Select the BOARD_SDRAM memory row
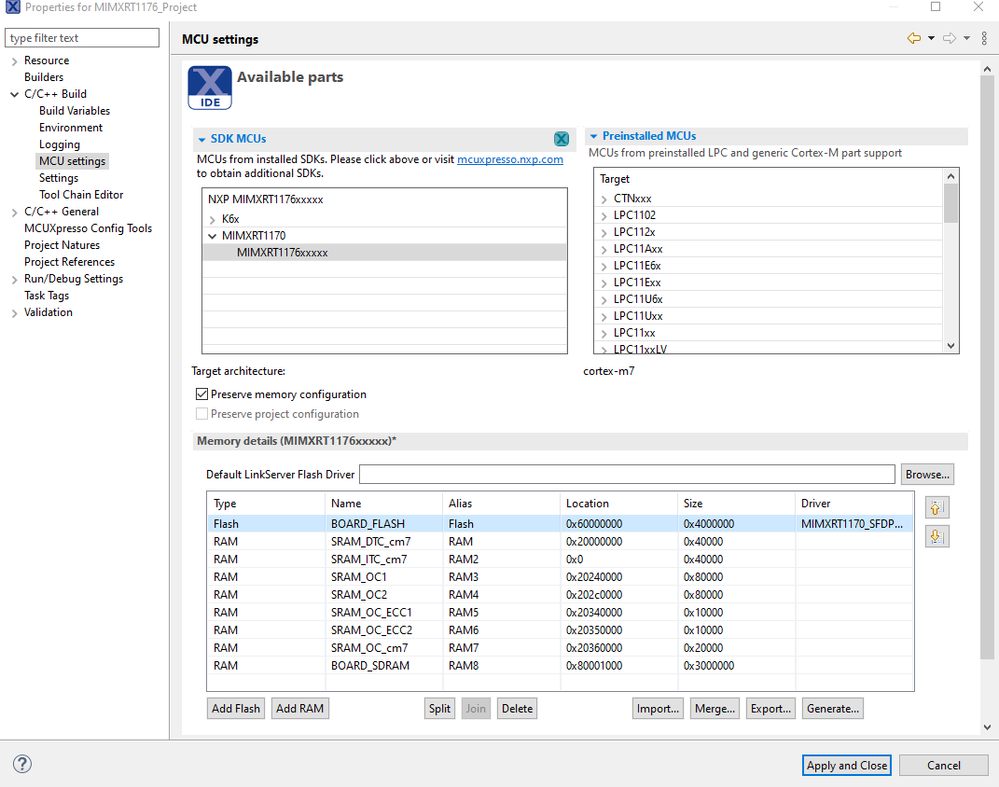 (560, 666)
